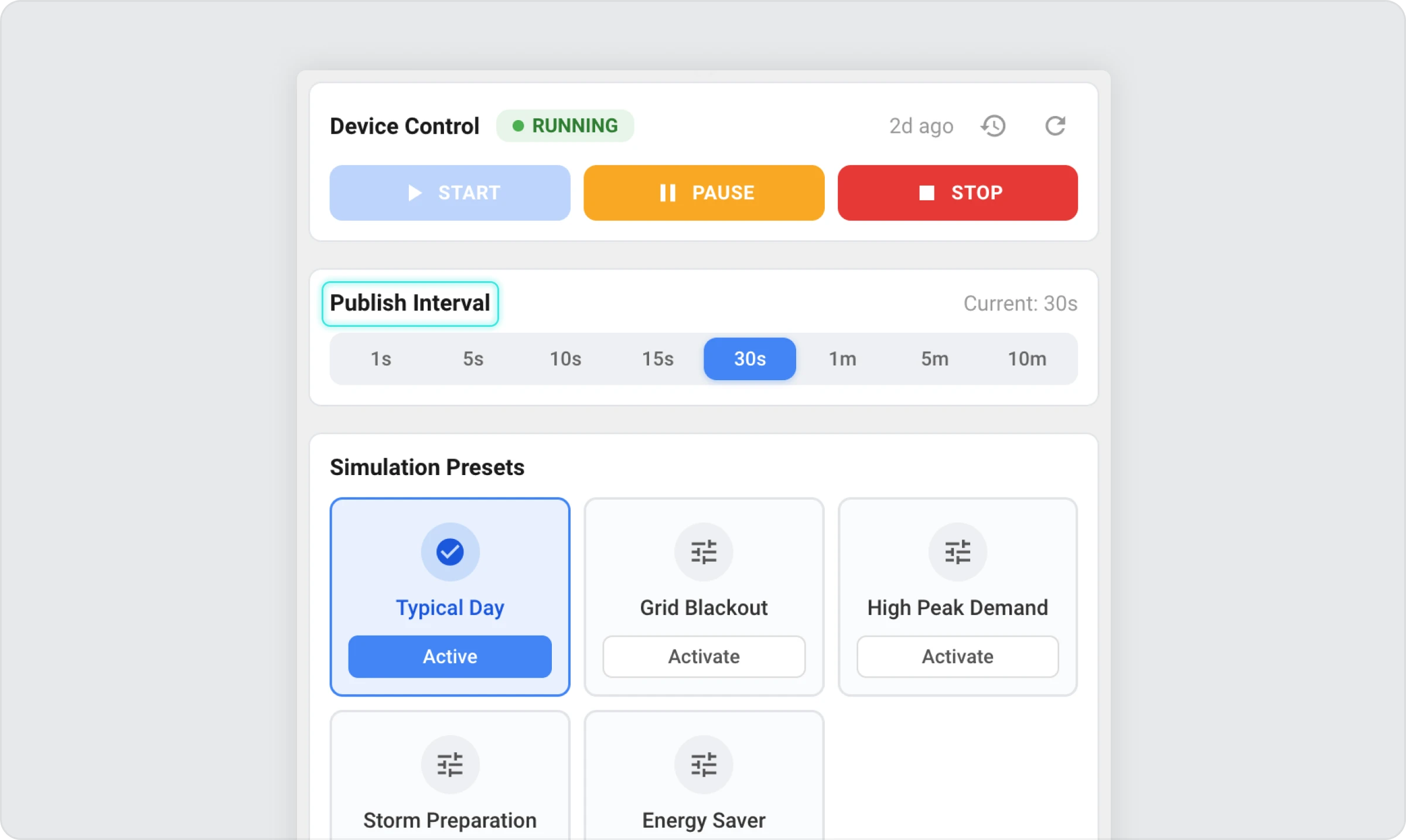Image resolution: width=1406 pixels, height=840 pixels.
Task: Switch publish interval to 15s
Action: coord(658,359)
